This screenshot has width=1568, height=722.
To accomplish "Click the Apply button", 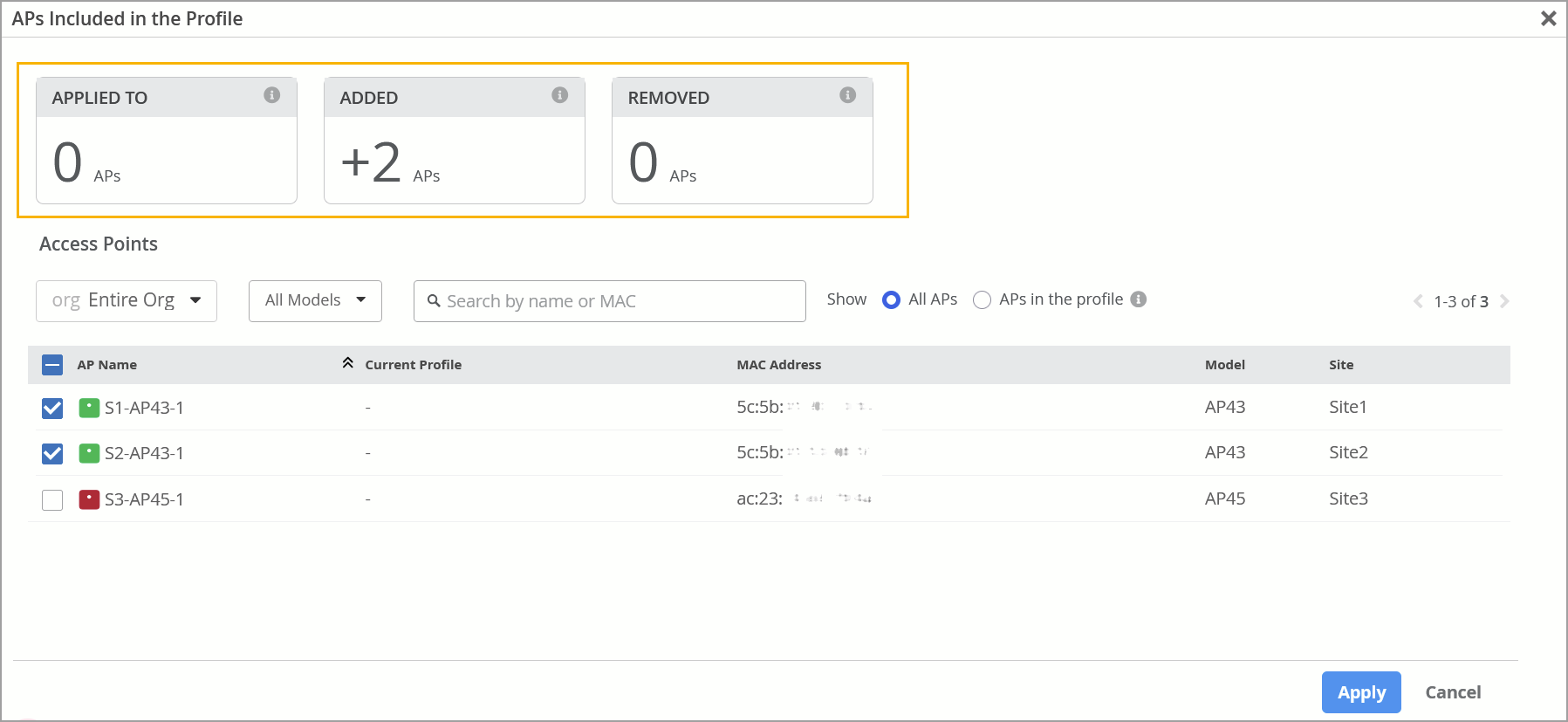I will [1360, 692].
